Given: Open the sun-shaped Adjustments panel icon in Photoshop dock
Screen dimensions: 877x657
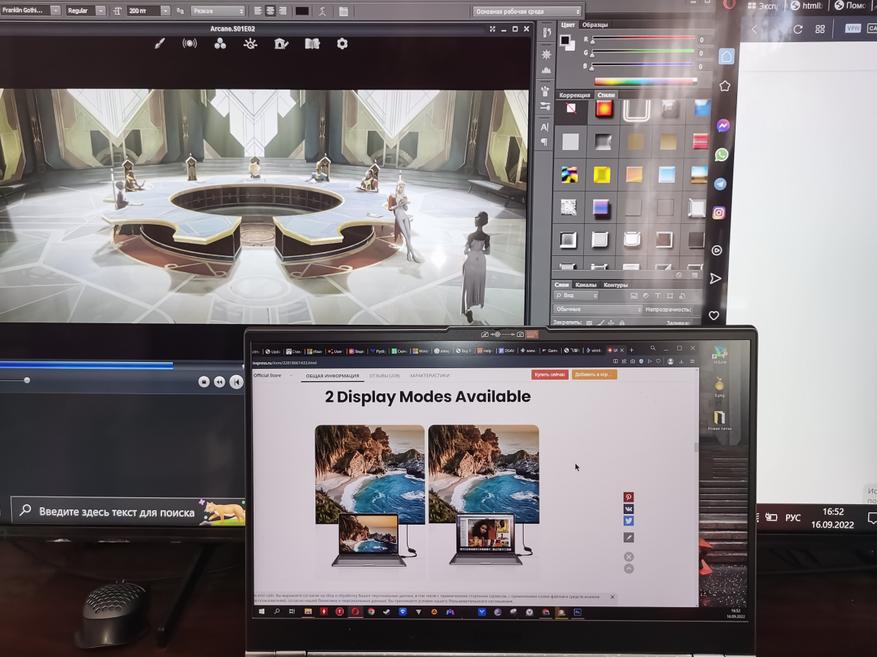Looking at the screenshot, I should point(546,54).
